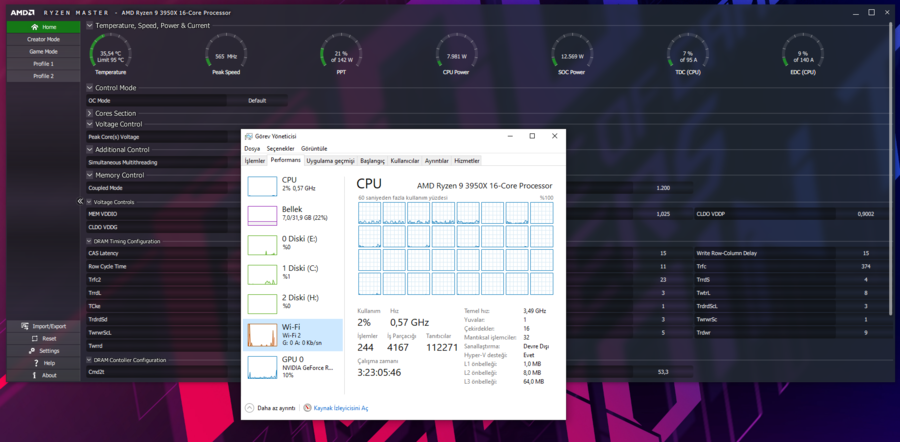This screenshot has width=900, height=442.
Task: Click the Çalışma zamanı value 3:23:05:46
Action: pos(379,373)
